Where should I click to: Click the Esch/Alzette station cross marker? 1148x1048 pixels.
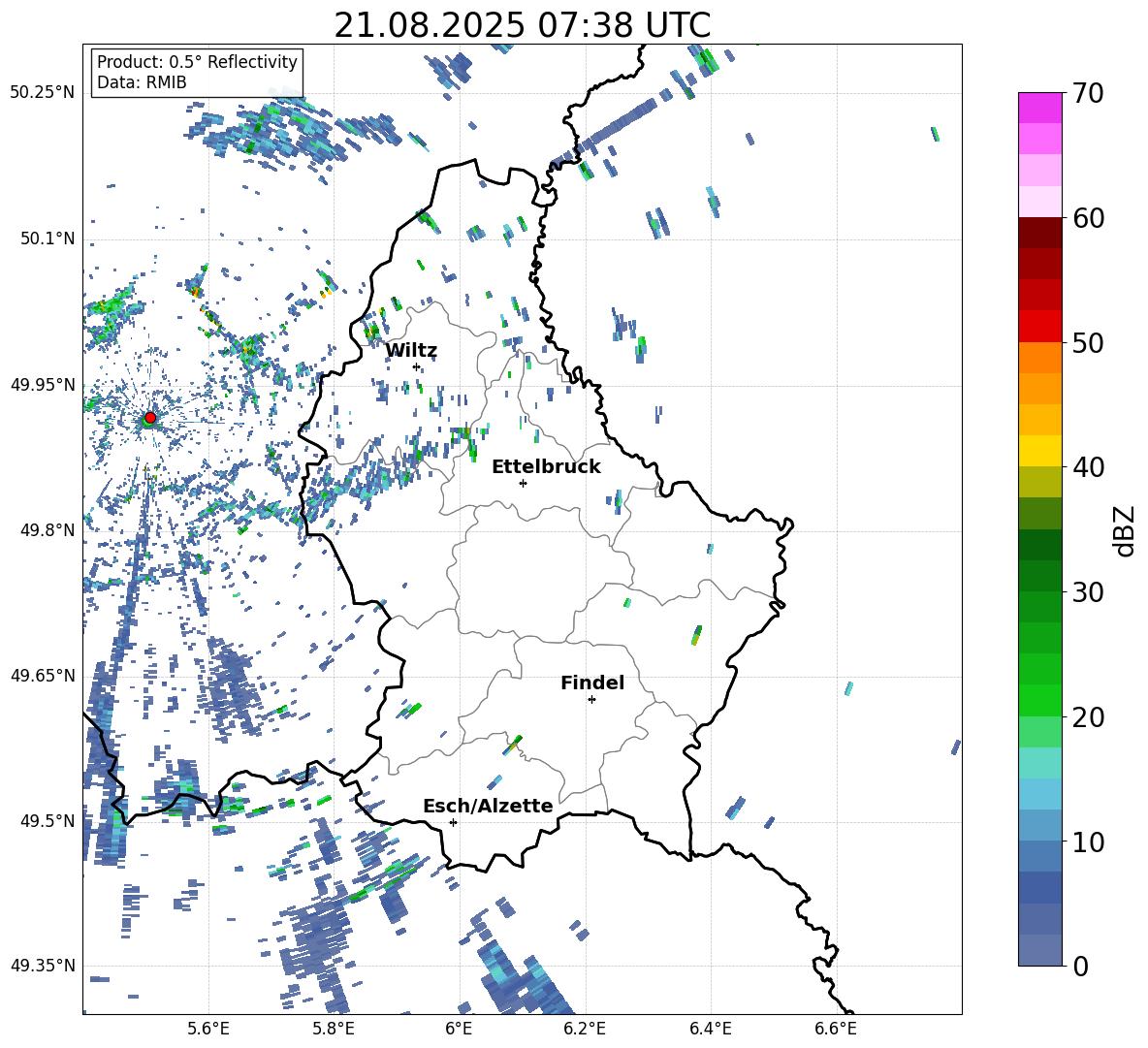click(453, 822)
